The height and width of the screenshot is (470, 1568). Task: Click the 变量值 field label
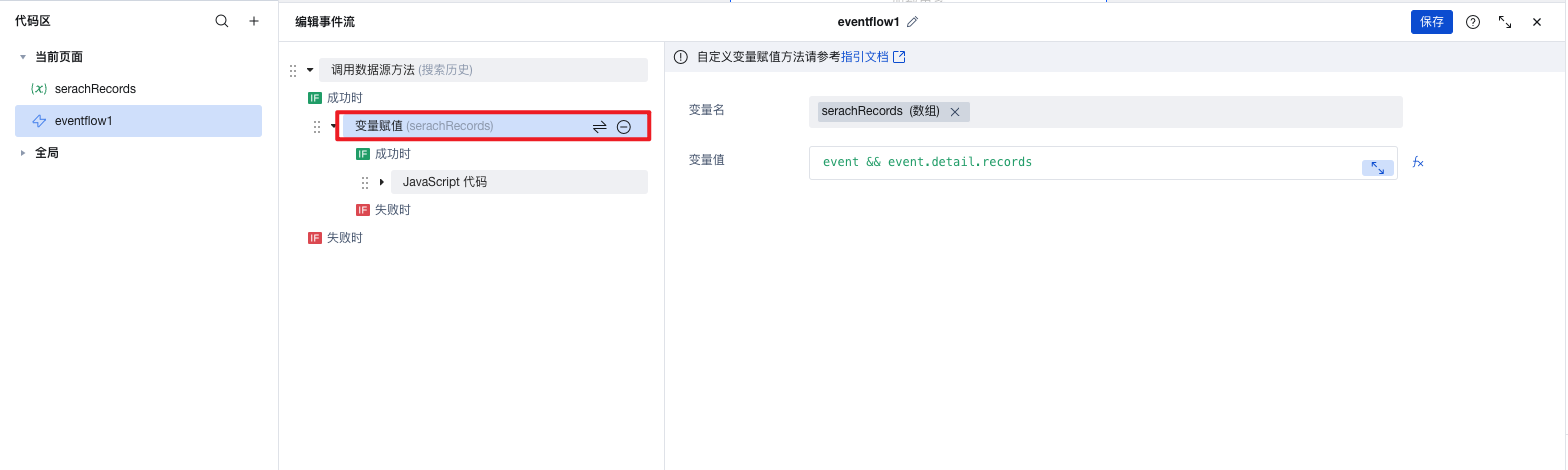pos(707,160)
